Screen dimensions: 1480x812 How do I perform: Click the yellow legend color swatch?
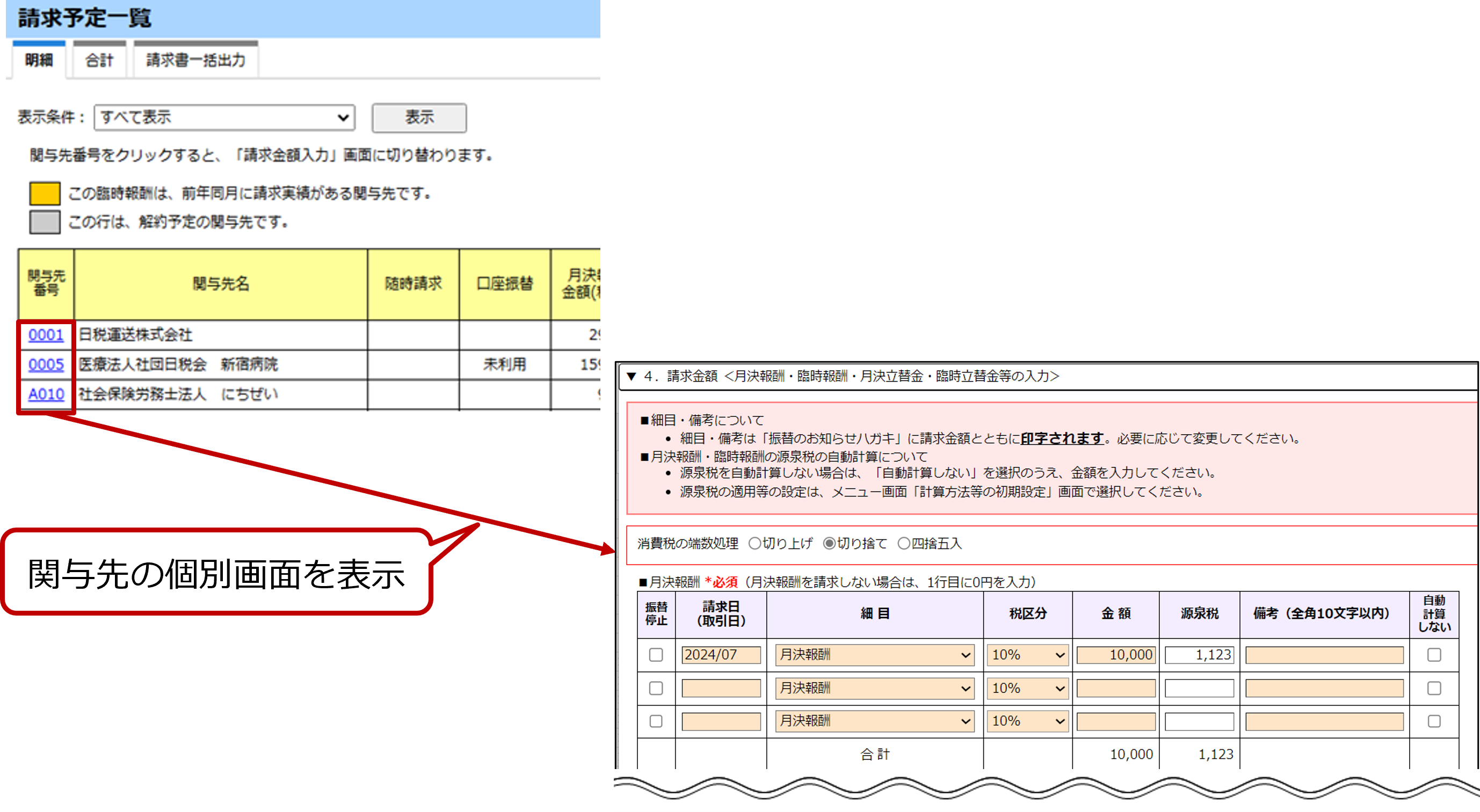(x=45, y=193)
